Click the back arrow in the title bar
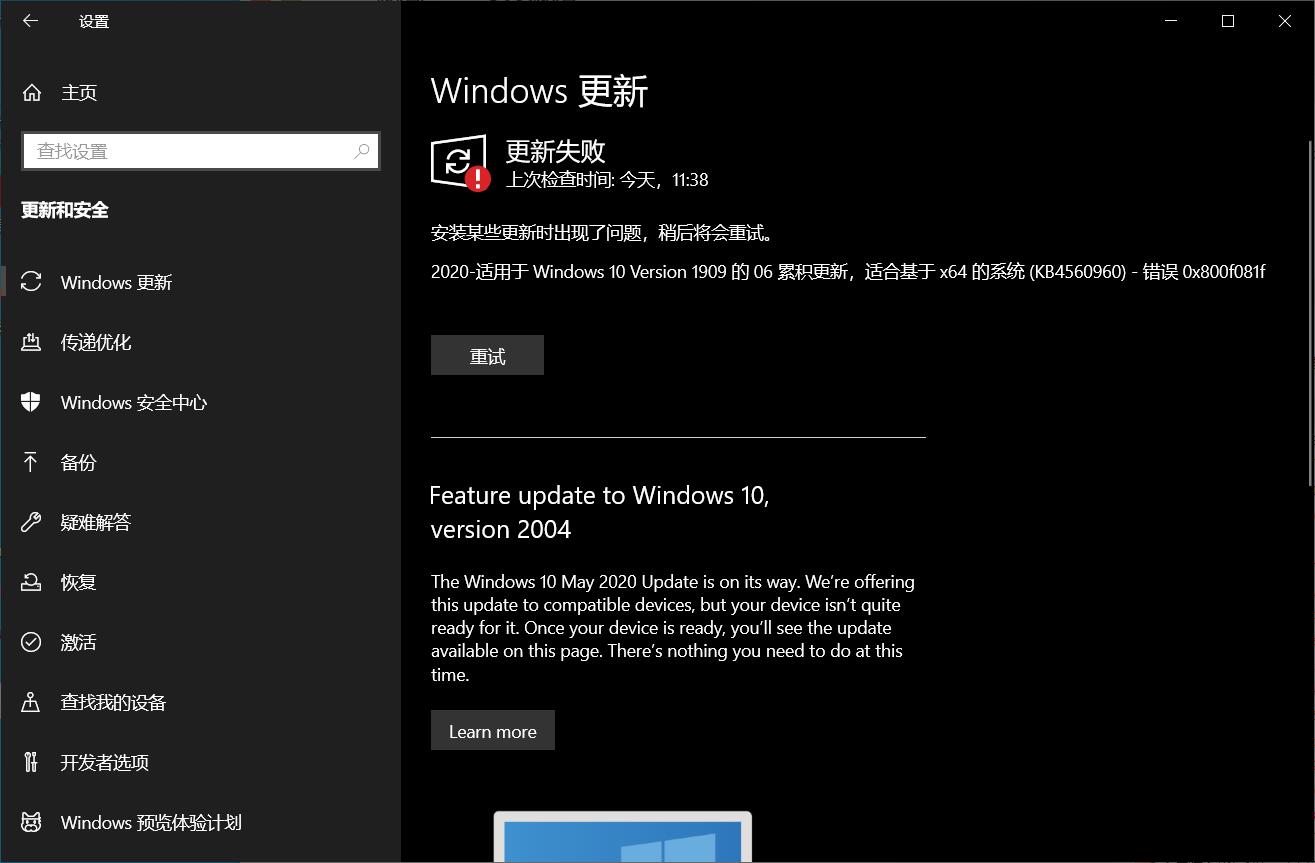 31,21
